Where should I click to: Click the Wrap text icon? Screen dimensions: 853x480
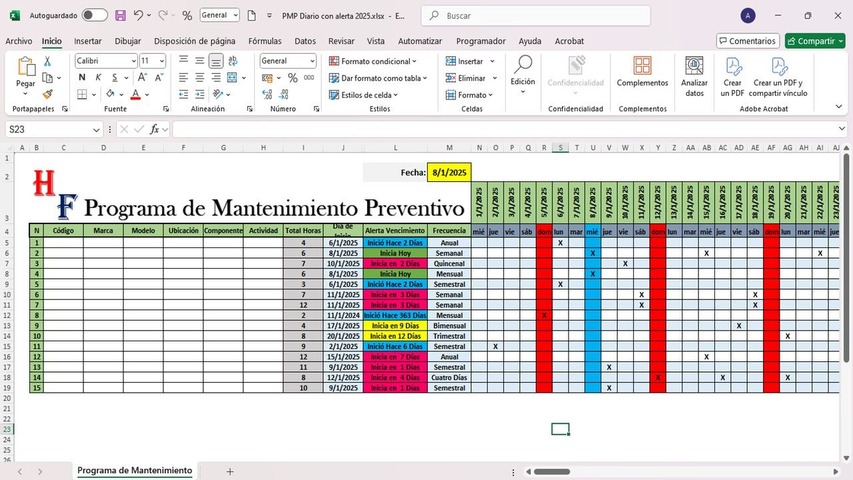(233, 61)
